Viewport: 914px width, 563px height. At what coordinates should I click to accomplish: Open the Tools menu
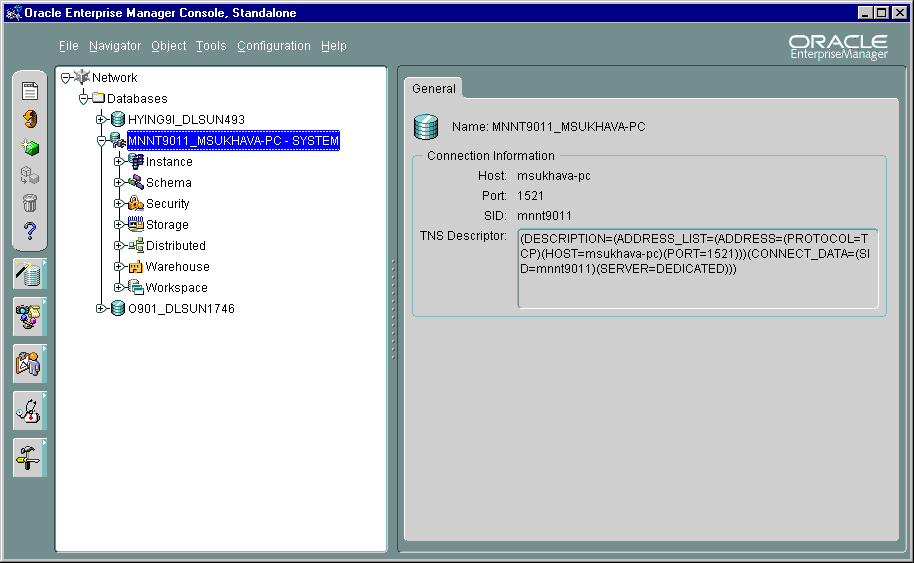click(211, 45)
